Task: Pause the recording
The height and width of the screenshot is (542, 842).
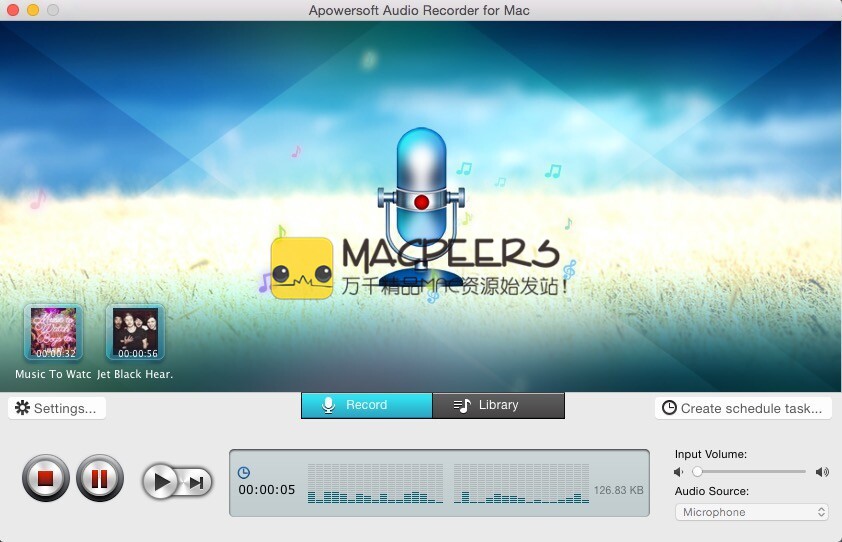Action: click(x=100, y=478)
